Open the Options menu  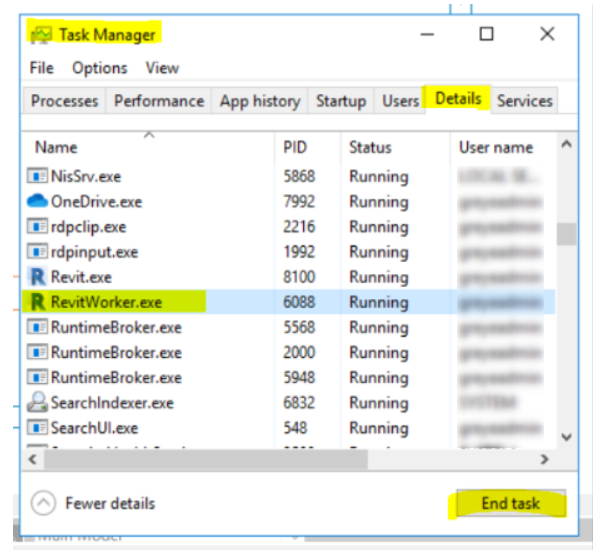(x=100, y=68)
